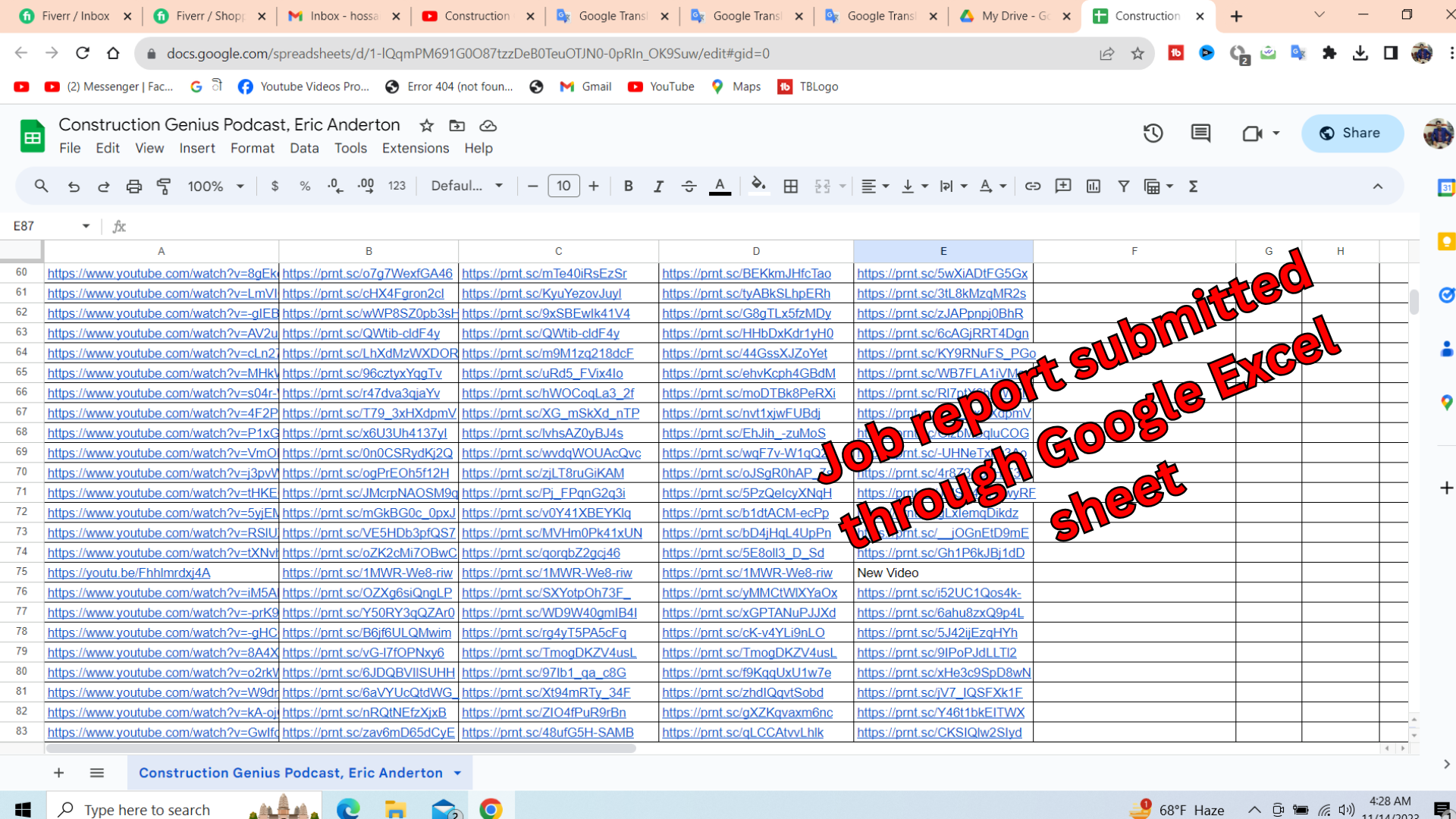1456x819 pixels.
Task: Open link prnt.sc/o7g7WexfGA46
Action: (x=367, y=274)
